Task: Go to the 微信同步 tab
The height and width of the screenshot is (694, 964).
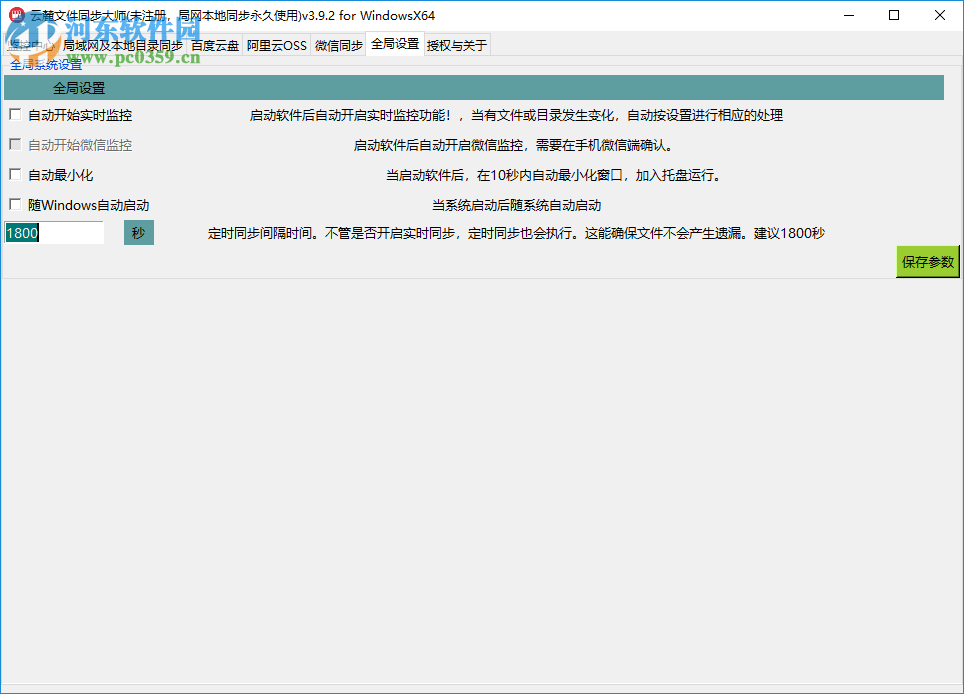Action: 338,45
